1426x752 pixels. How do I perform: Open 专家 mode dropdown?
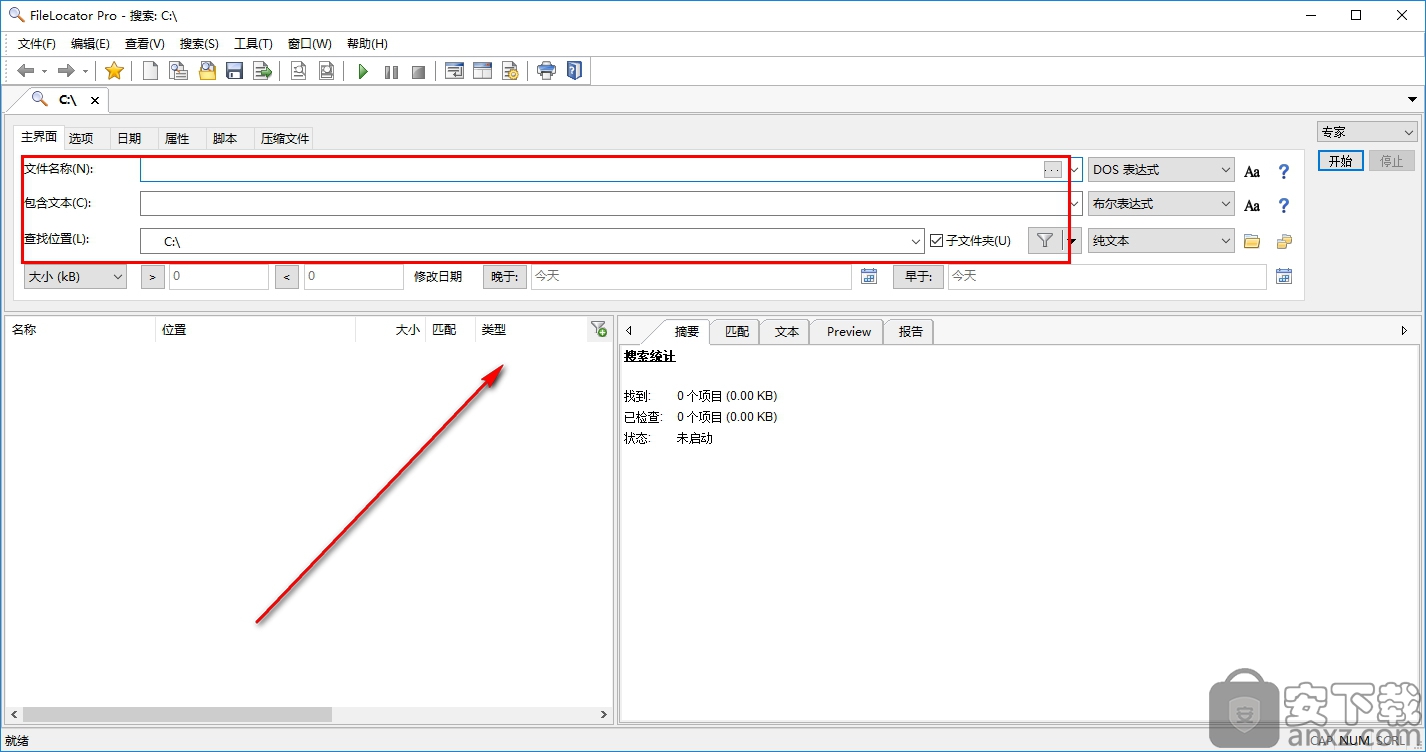pyautogui.click(x=1367, y=132)
